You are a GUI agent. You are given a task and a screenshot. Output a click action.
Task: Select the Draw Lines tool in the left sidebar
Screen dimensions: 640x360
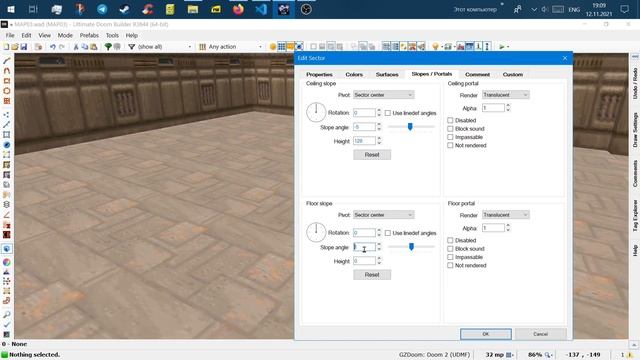point(7,61)
